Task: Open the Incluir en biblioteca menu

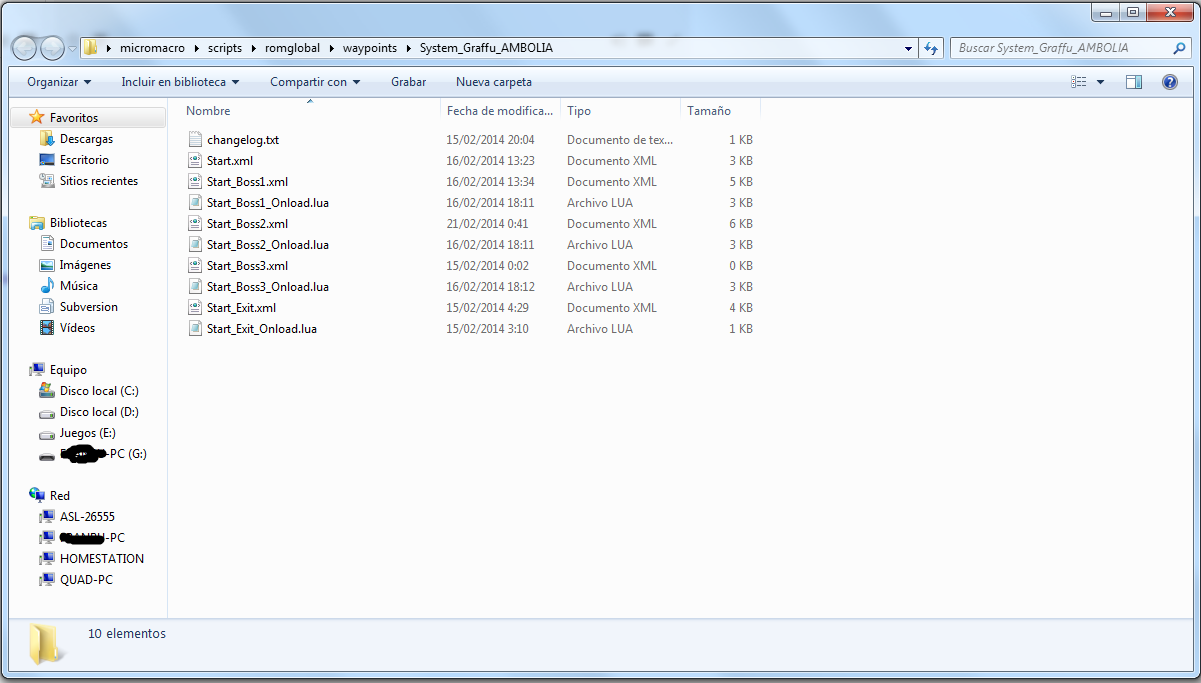Action: pos(180,82)
